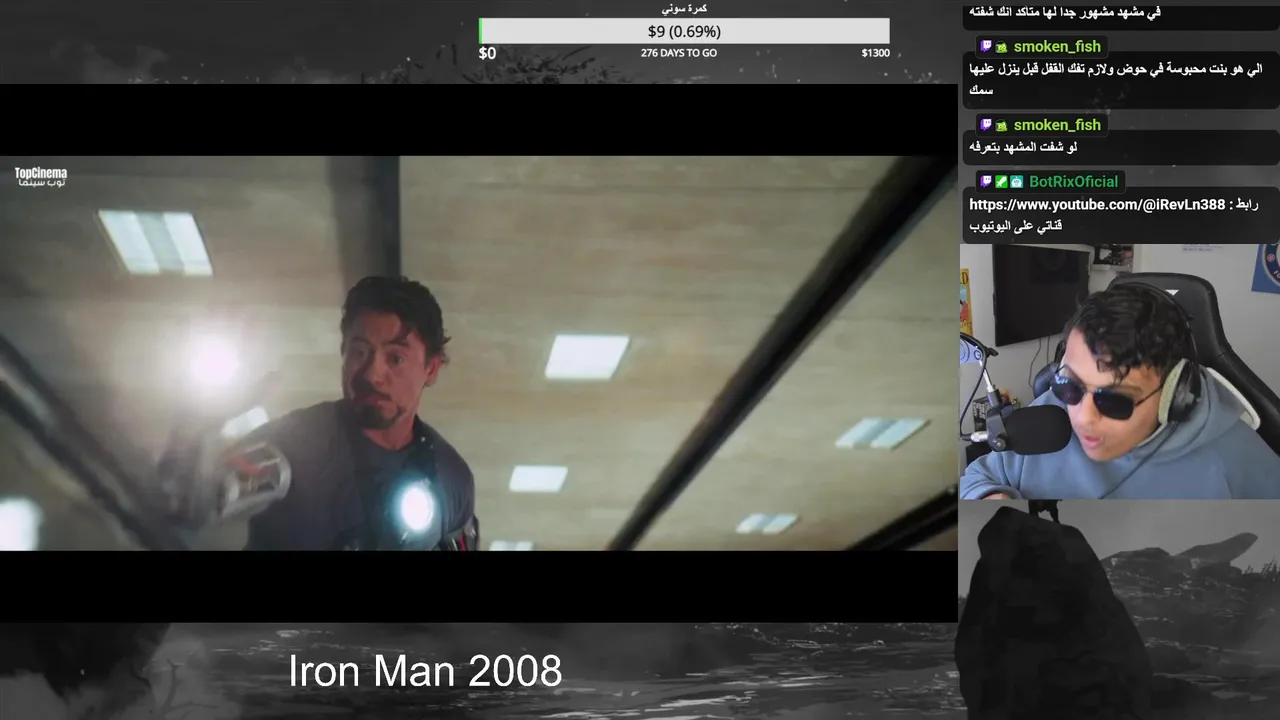Click the '$1300' goal target amount
The image size is (1280, 720).
pyautogui.click(x=875, y=53)
